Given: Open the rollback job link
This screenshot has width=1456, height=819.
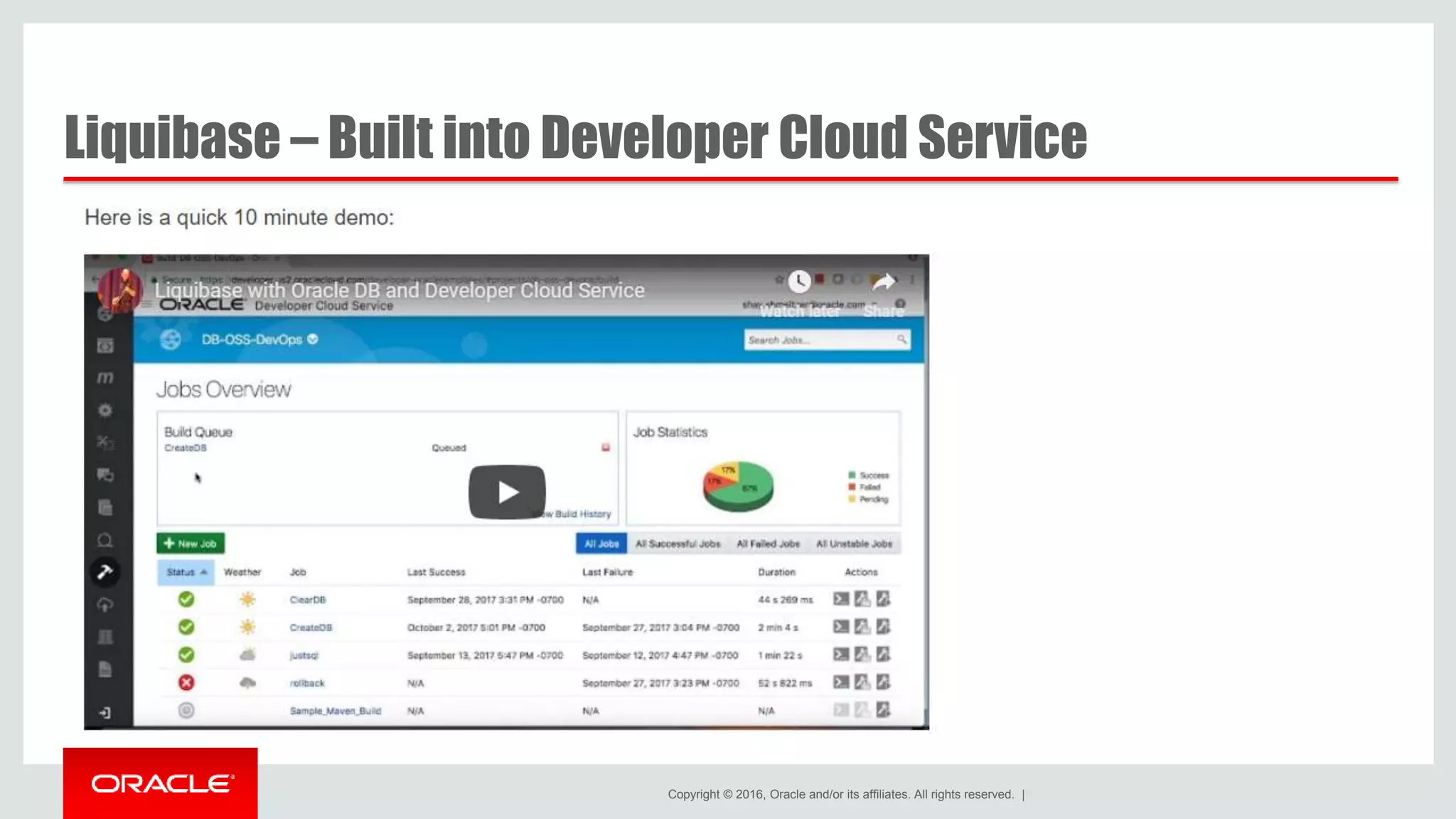Looking at the screenshot, I should (x=307, y=682).
